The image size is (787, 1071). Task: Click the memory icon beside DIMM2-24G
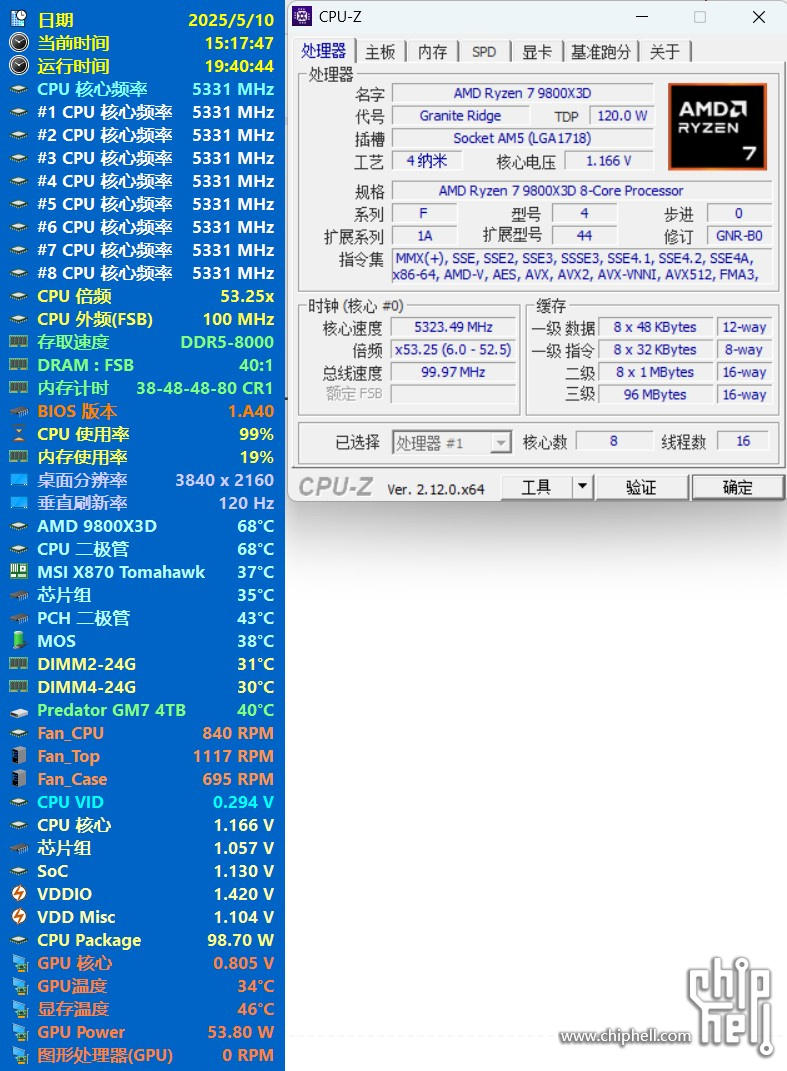19,664
